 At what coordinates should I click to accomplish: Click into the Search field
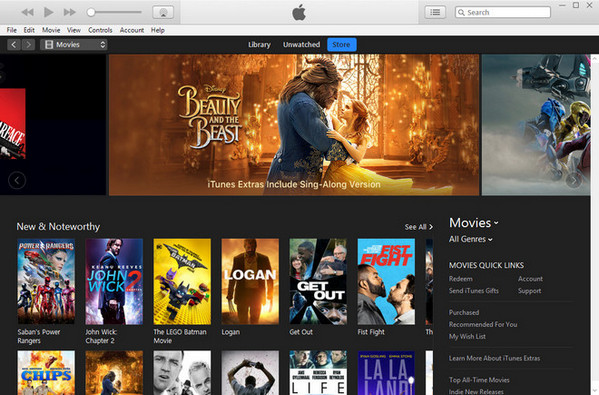pyautogui.click(x=503, y=12)
